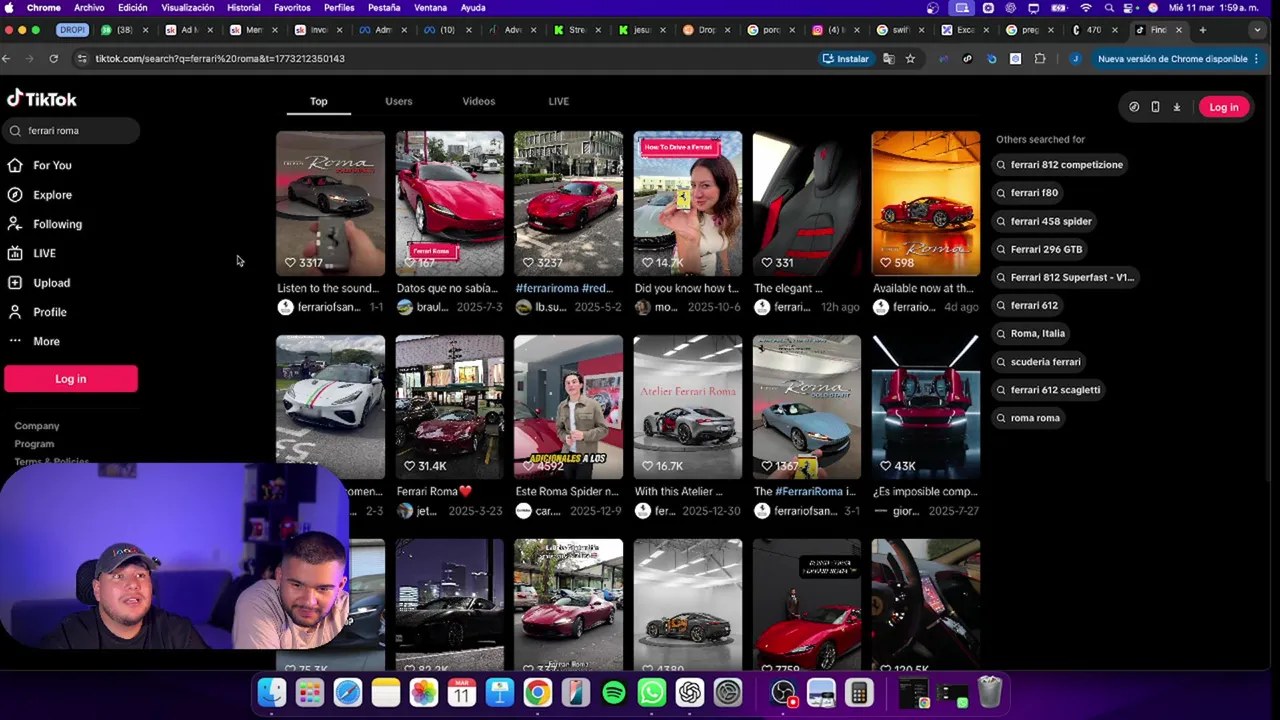Click the '#ferrariroma #red...' hashtag caption
This screenshot has height=720, width=1280.
tap(564, 288)
